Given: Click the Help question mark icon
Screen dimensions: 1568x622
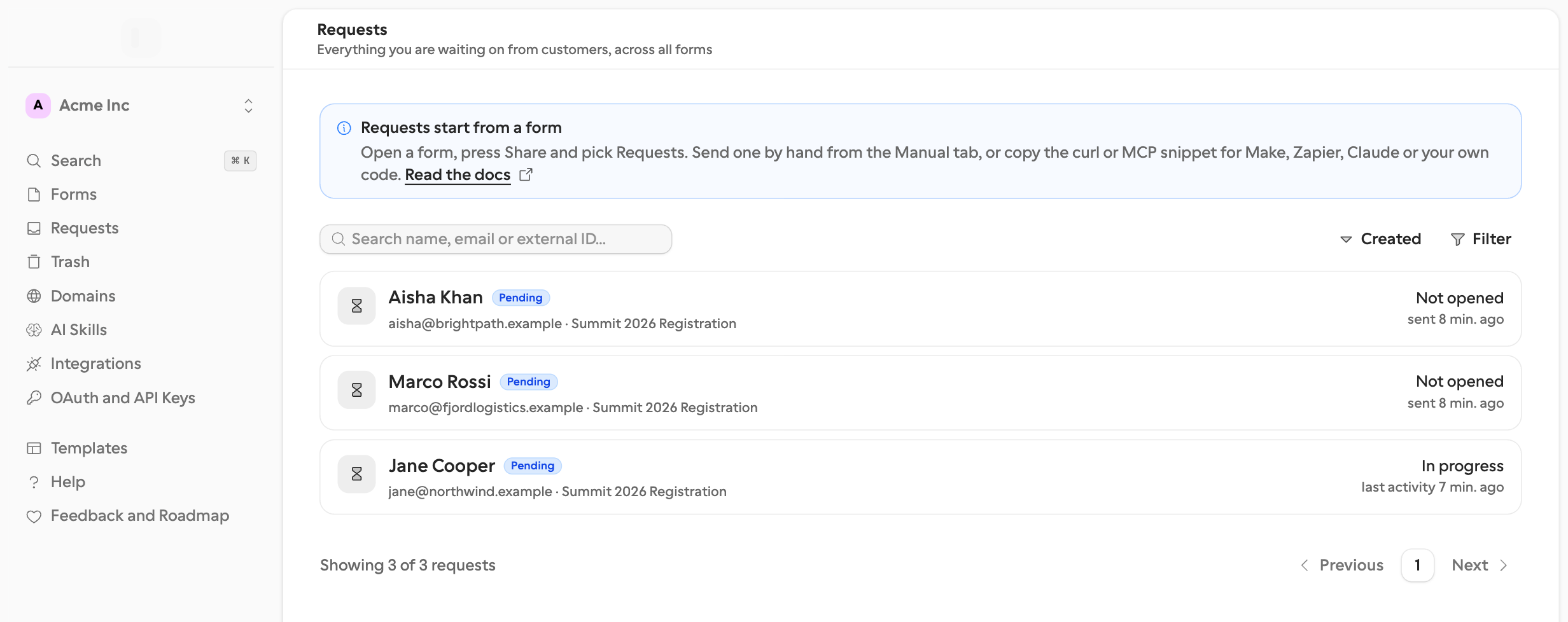Looking at the screenshot, I should (34, 482).
